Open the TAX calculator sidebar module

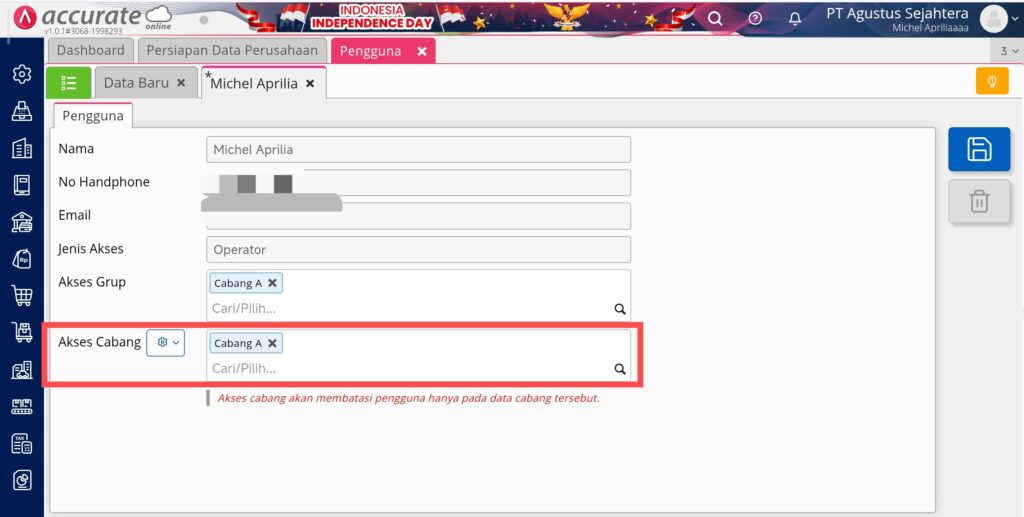[22, 444]
